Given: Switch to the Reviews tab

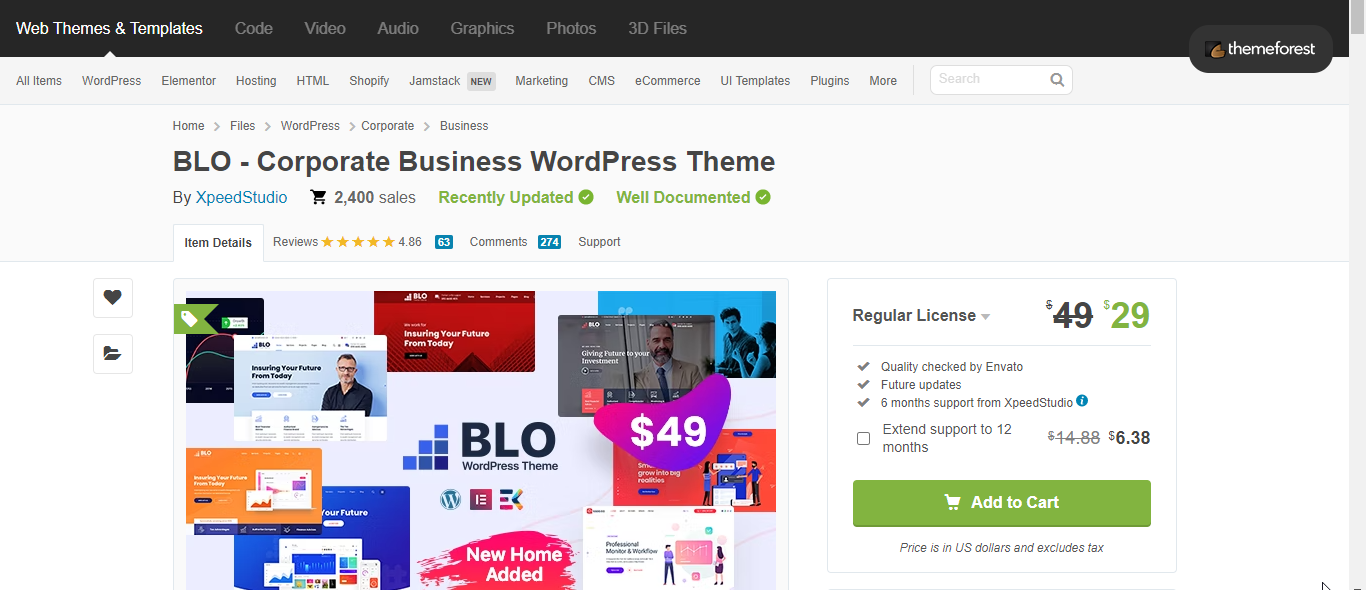Looking at the screenshot, I should (295, 242).
